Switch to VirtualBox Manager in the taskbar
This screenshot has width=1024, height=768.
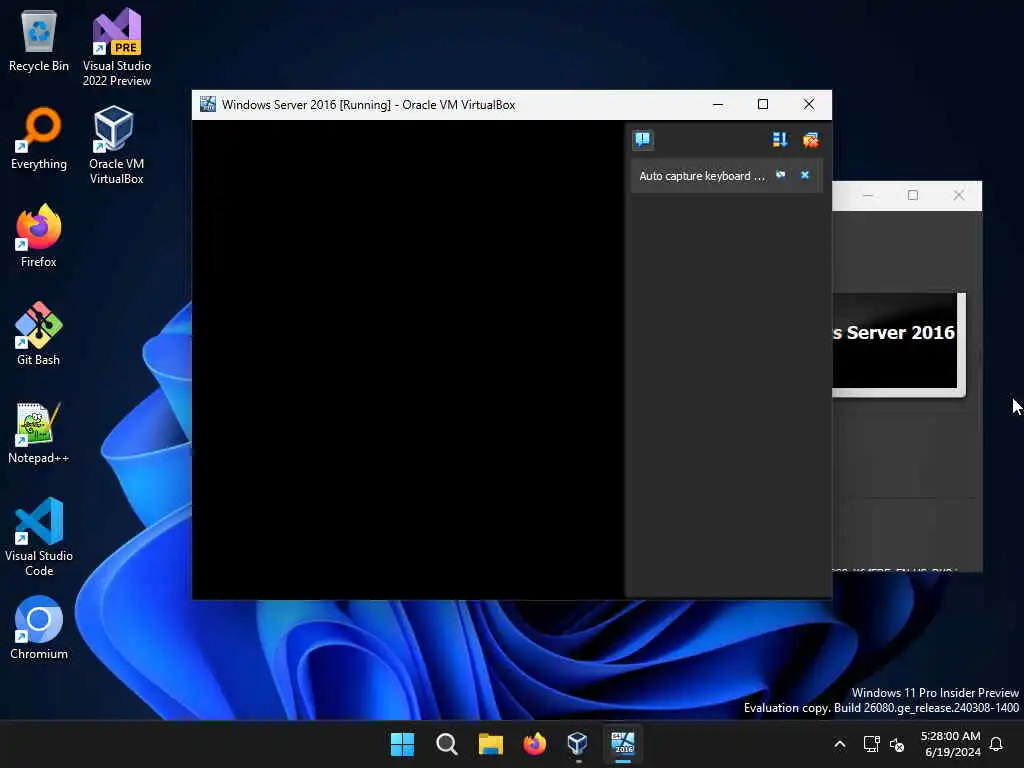tap(578, 744)
